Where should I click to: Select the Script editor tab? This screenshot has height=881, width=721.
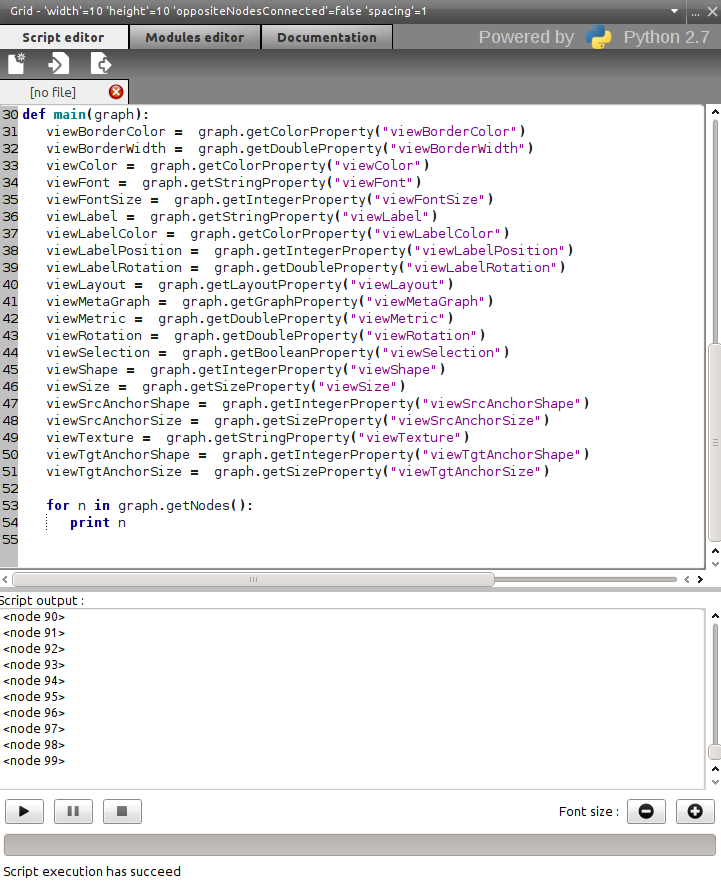pos(63,37)
